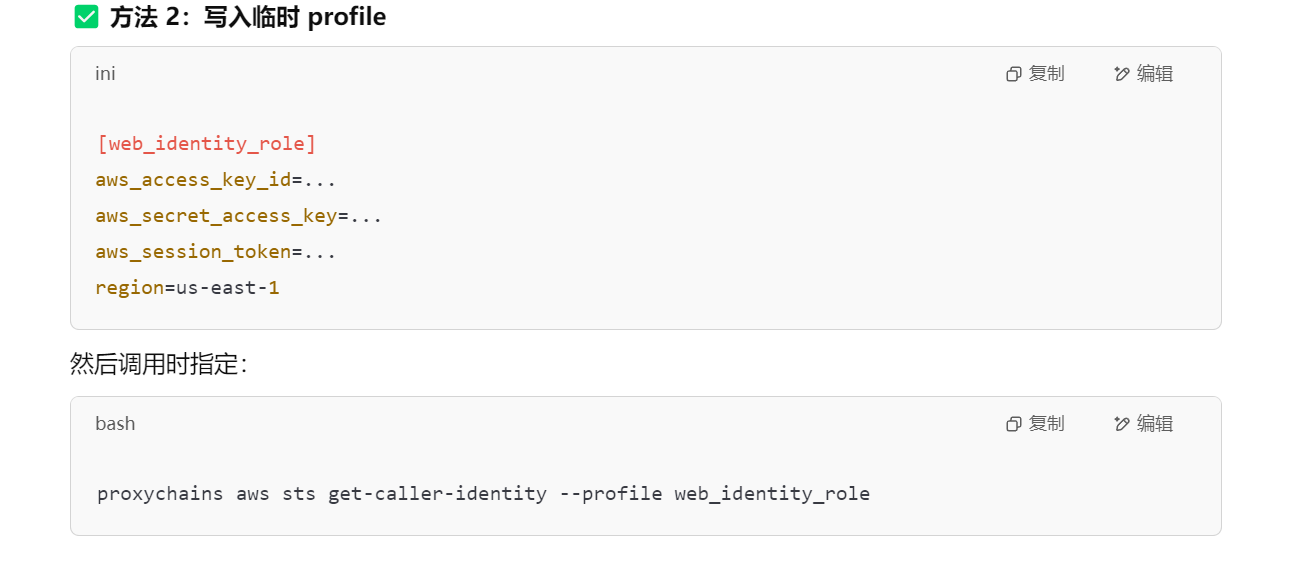This screenshot has width=1292, height=573.
Task: Click the 方法 2:写入临时 profile heading
Action: point(248,17)
